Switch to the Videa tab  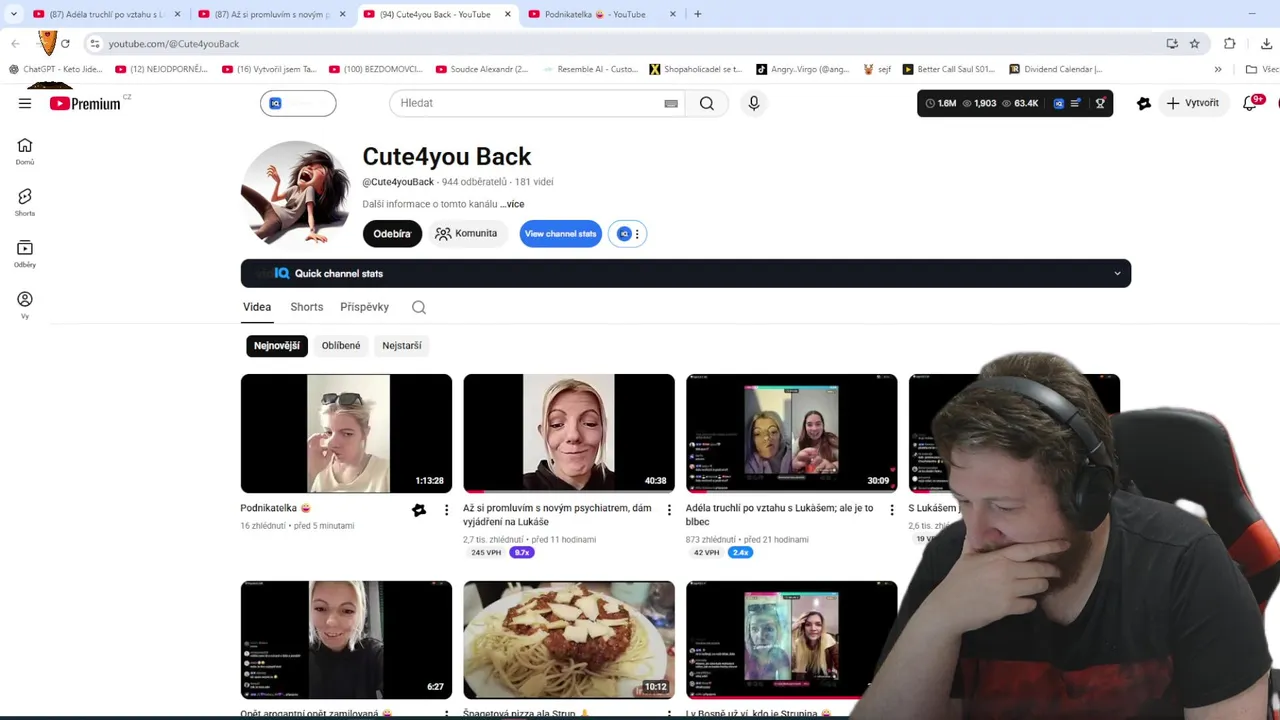coord(257,307)
